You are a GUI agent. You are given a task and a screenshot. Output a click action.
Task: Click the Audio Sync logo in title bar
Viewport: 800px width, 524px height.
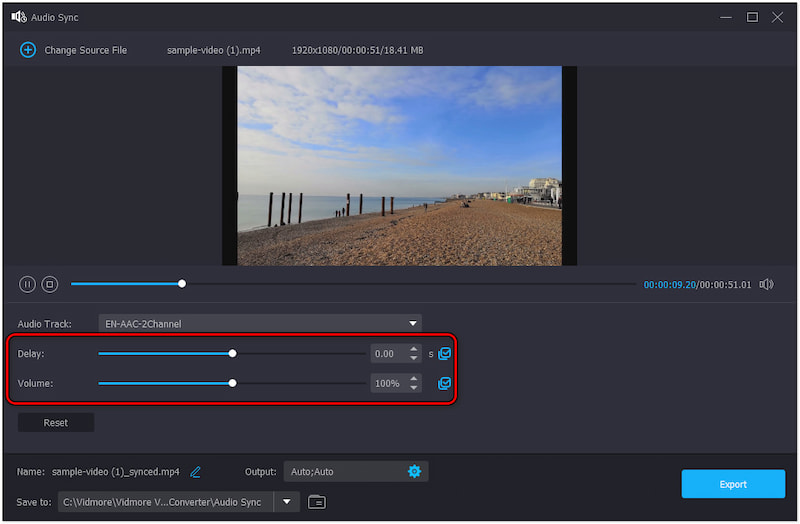19,17
